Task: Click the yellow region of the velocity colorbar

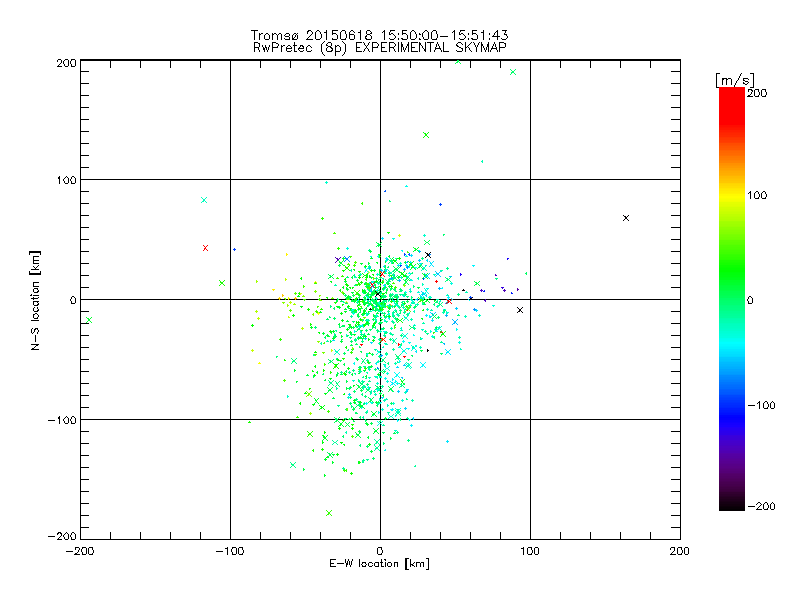Action: click(732, 196)
